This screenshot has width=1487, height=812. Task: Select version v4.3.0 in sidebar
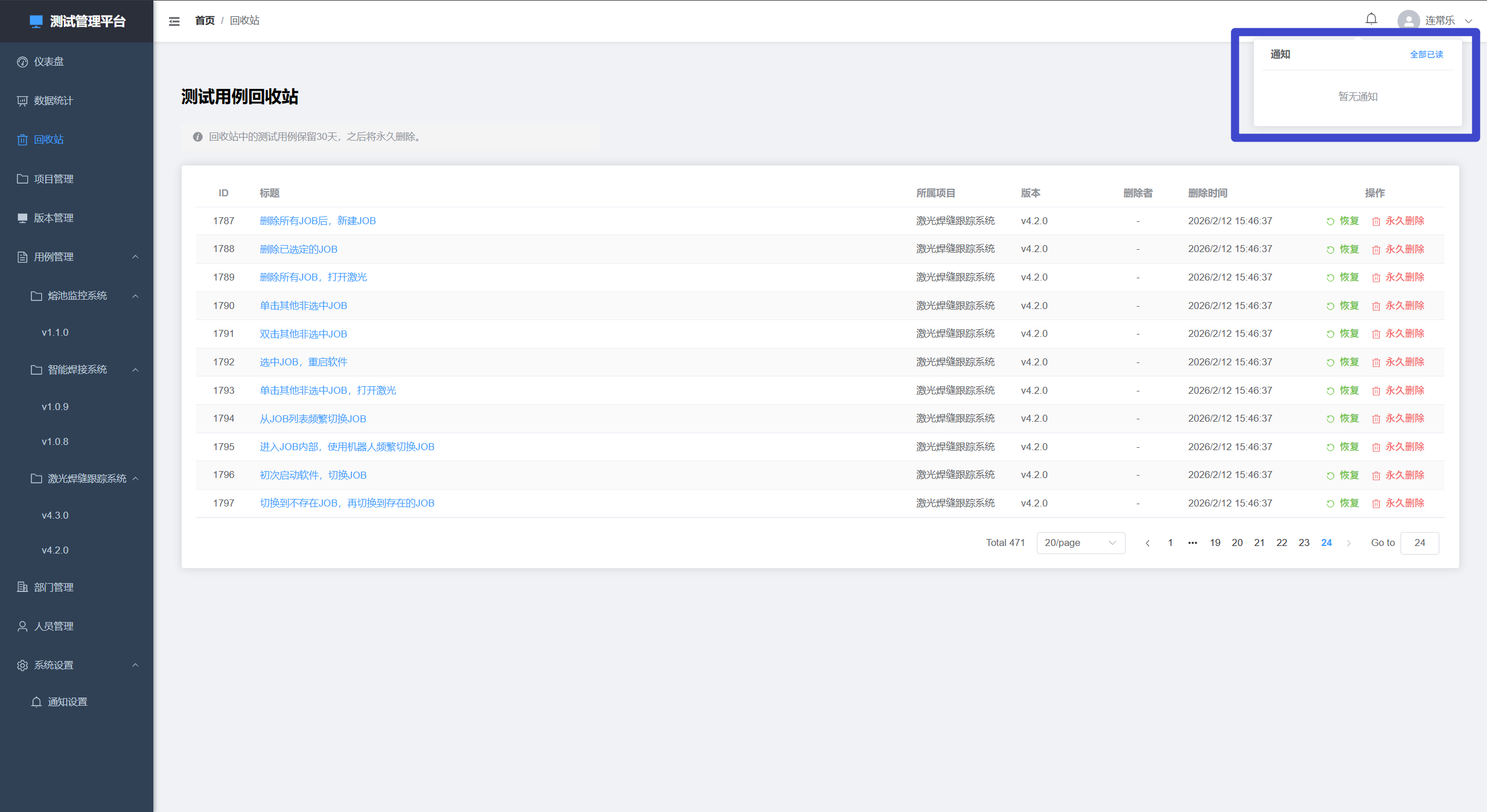click(55, 515)
